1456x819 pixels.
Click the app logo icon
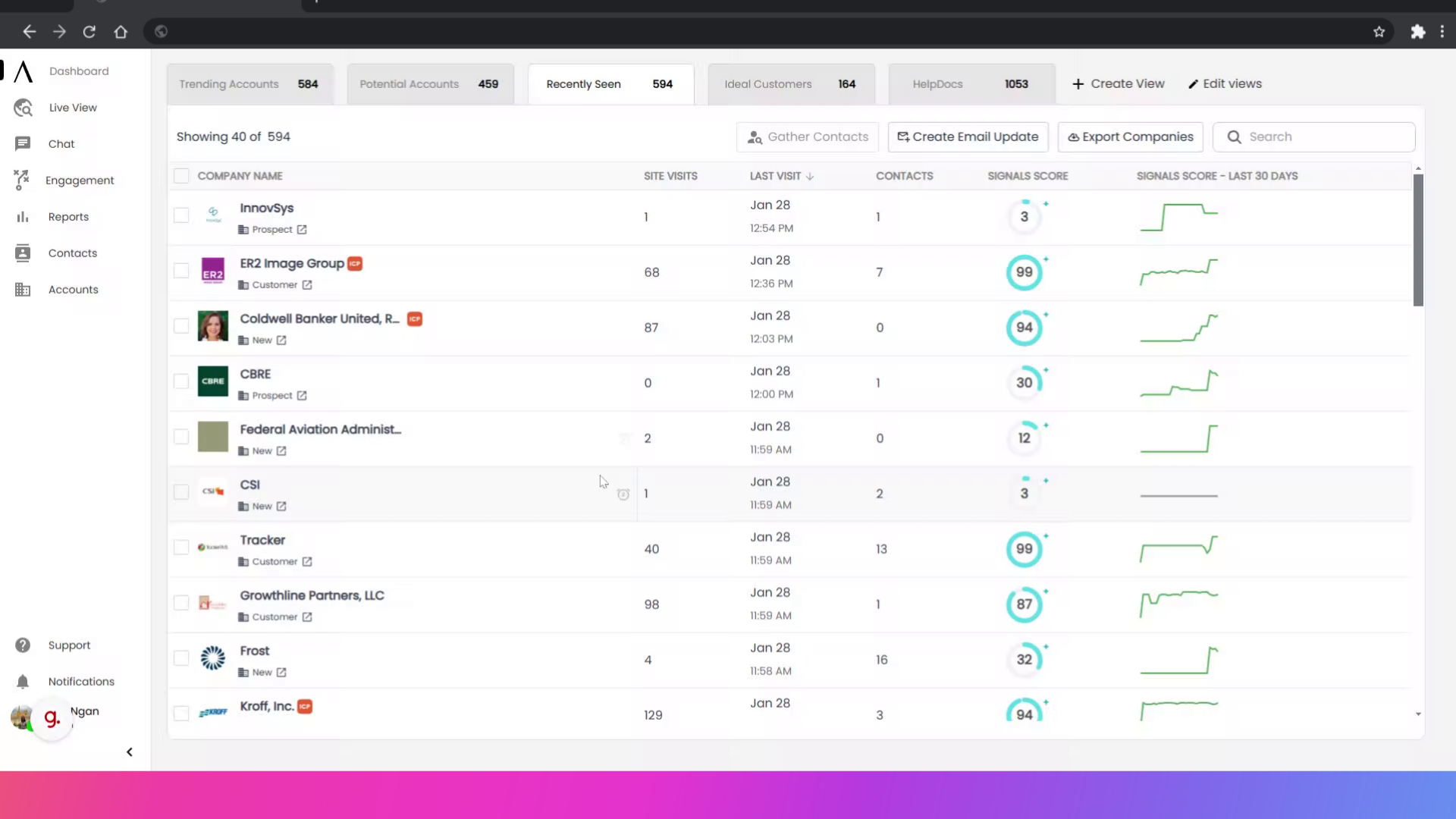click(x=24, y=71)
